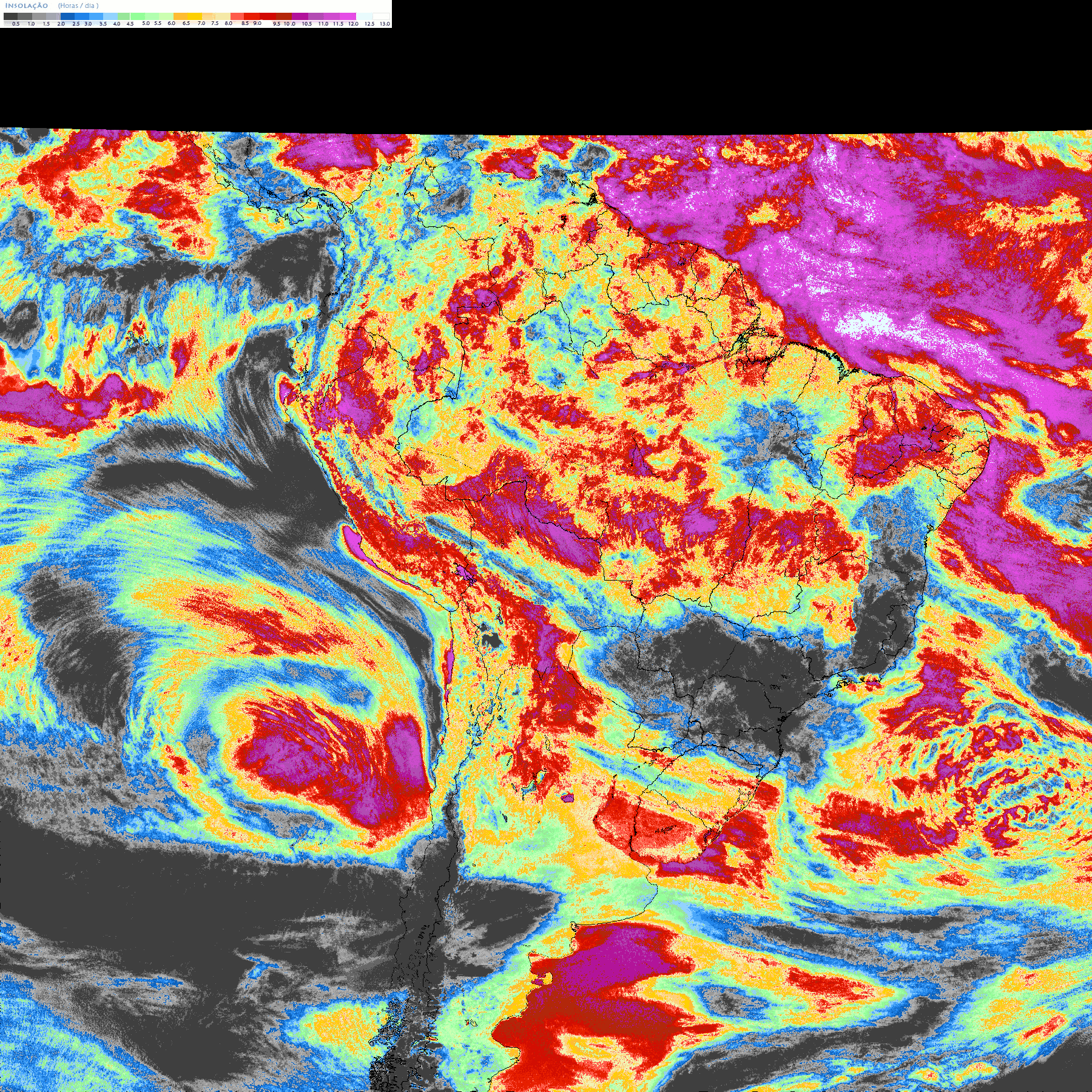Screen dimensions: 1092x1092
Task: Click the 5.0 legend value
Action: (x=146, y=23)
